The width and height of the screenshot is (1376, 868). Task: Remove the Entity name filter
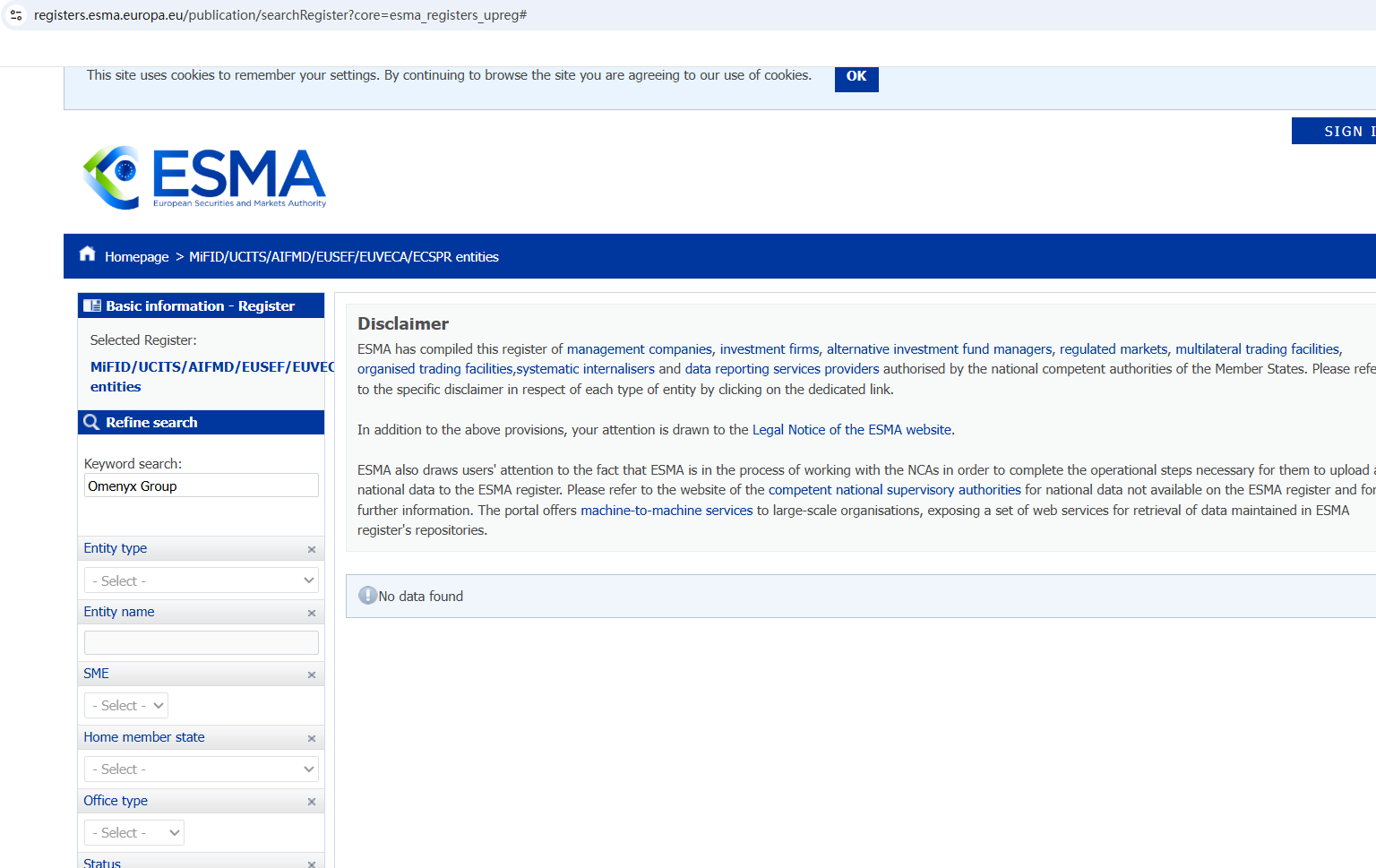312,613
